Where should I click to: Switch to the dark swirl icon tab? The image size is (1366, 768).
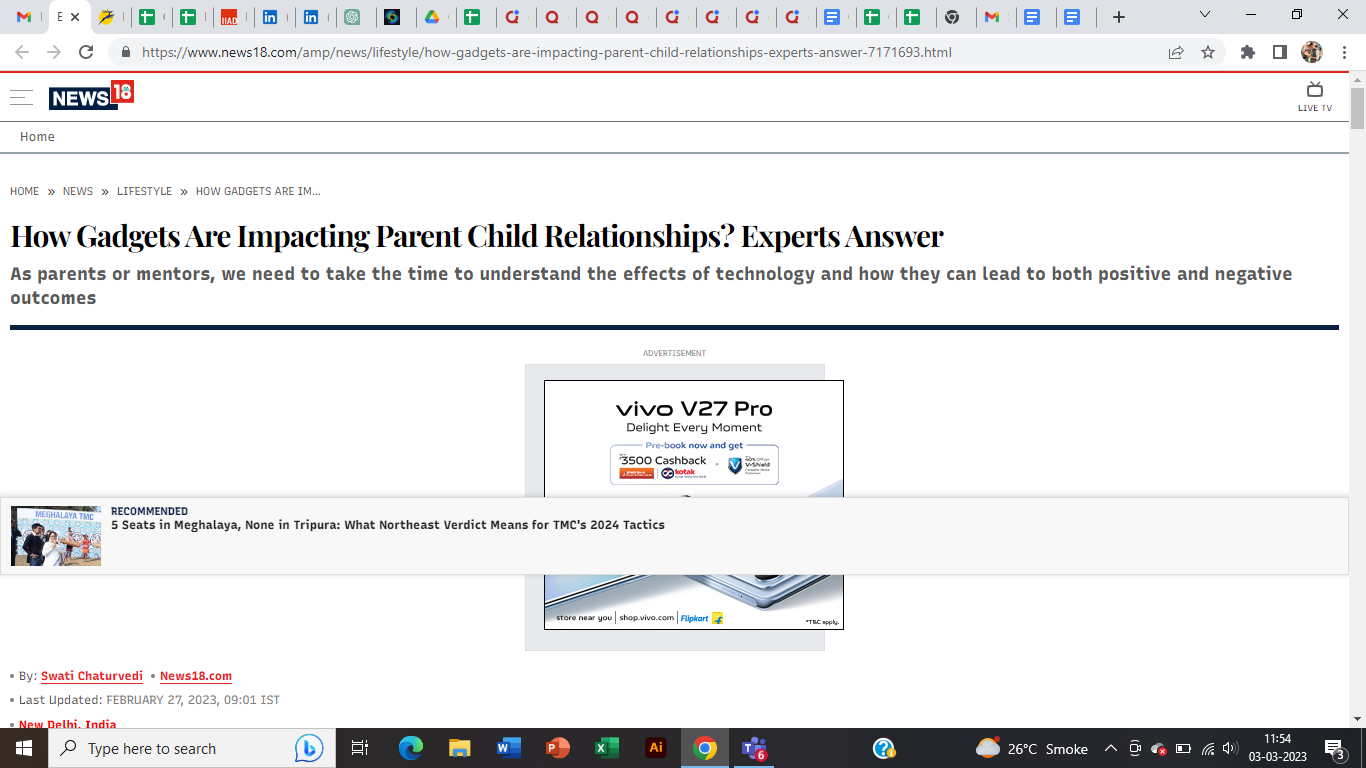pos(392,17)
